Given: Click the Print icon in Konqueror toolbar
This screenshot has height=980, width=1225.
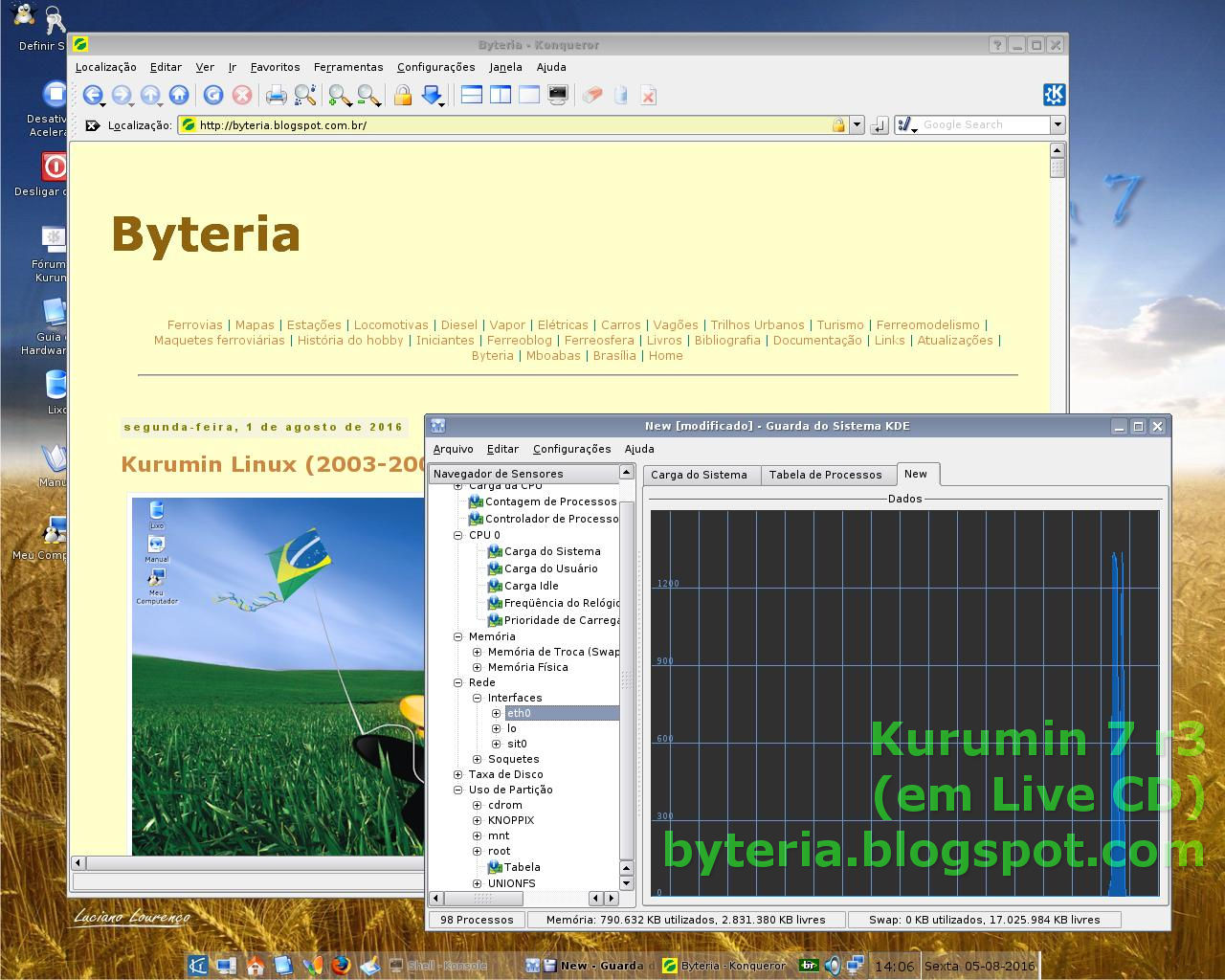Looking at the screenshot, I should click(x=278, y=95).
